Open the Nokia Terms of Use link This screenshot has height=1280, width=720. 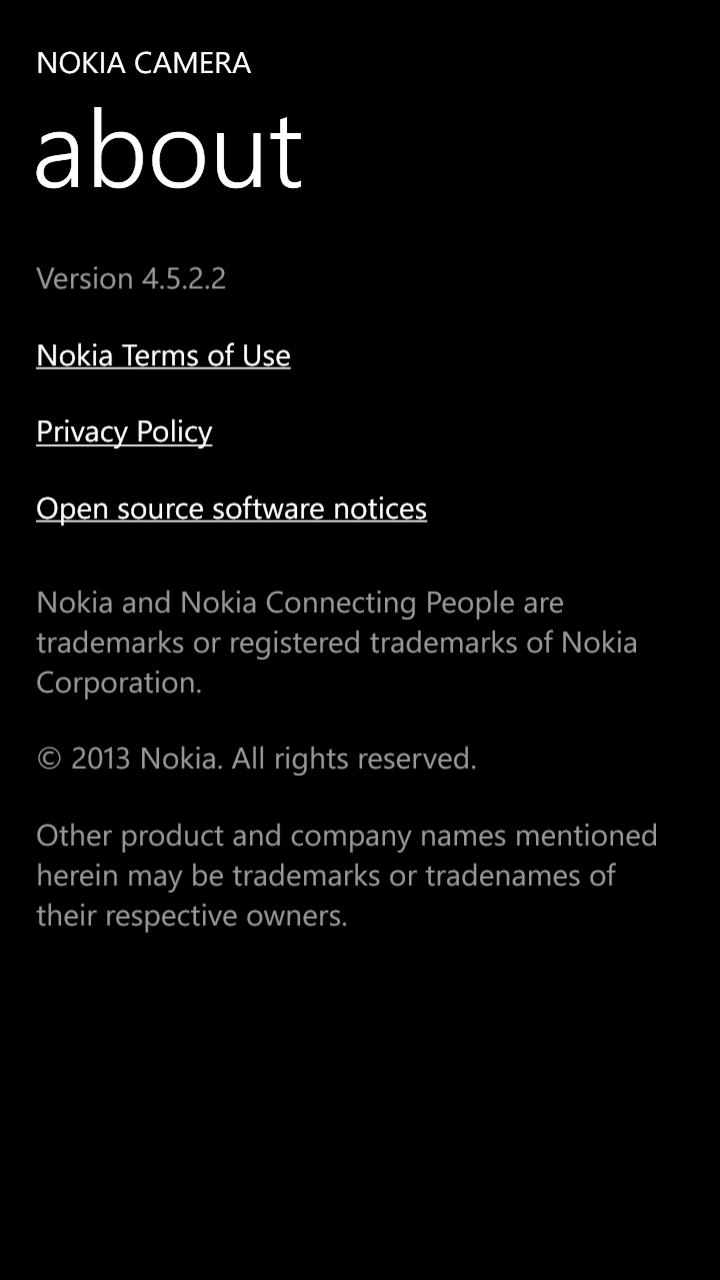coord(163,355)
